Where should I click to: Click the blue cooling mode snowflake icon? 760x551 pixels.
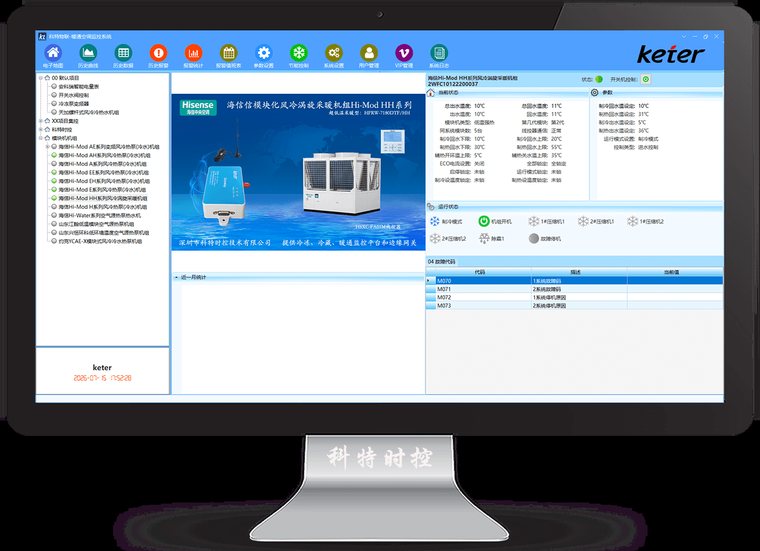coord(435,221)
